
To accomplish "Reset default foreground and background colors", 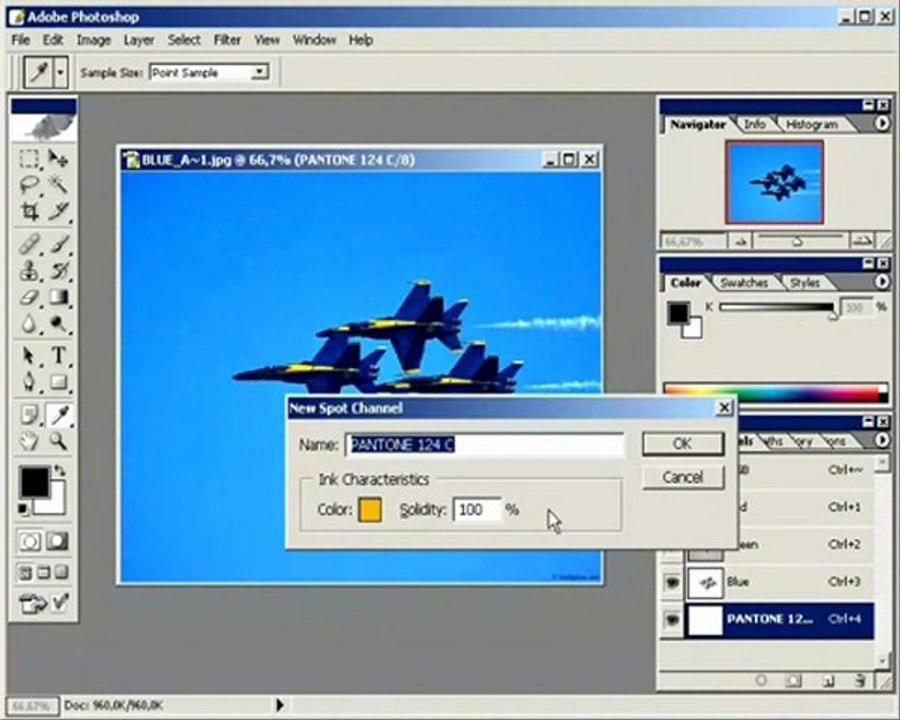I will point(22,509).
